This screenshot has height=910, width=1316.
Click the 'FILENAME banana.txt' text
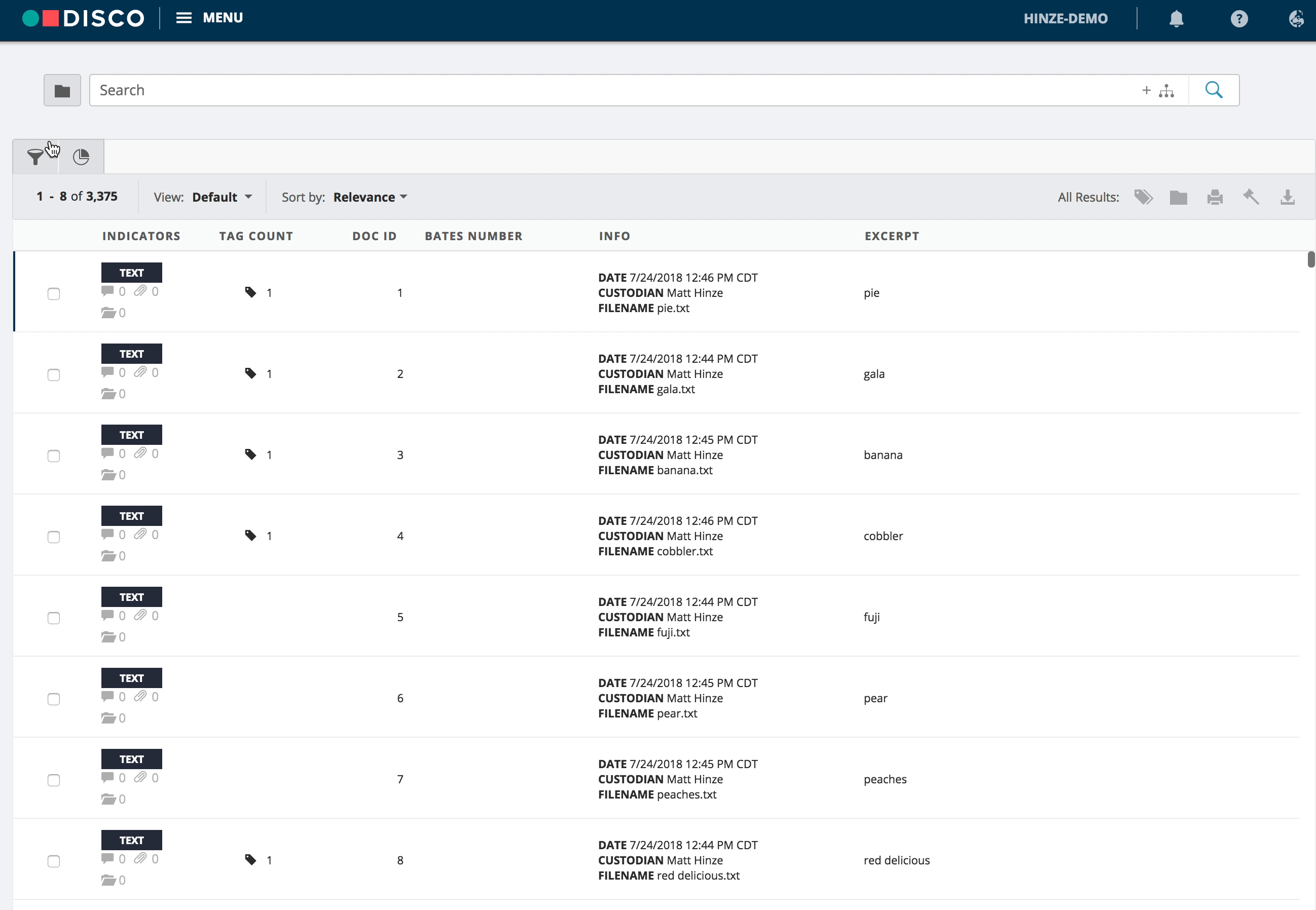tap(655, 470)
